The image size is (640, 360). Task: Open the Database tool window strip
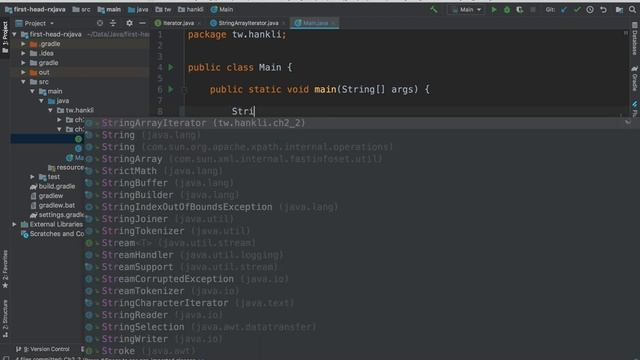(635, 39)
